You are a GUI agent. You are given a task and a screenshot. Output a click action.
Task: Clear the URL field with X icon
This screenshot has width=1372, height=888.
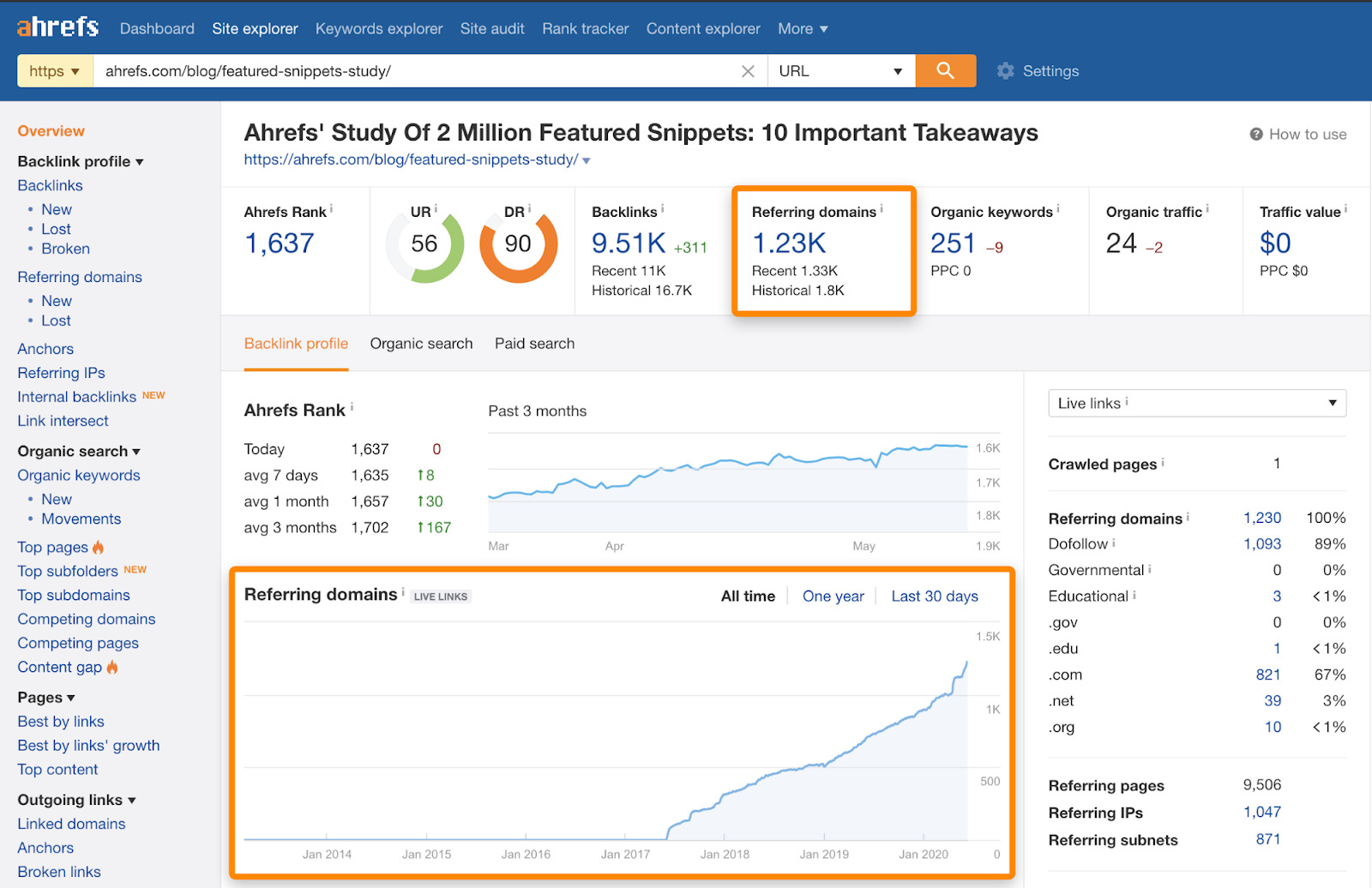click(x=748, y=71)
